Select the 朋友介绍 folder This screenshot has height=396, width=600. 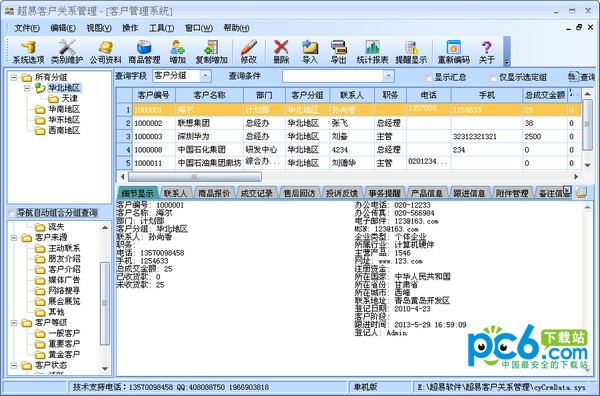[57, 259]
